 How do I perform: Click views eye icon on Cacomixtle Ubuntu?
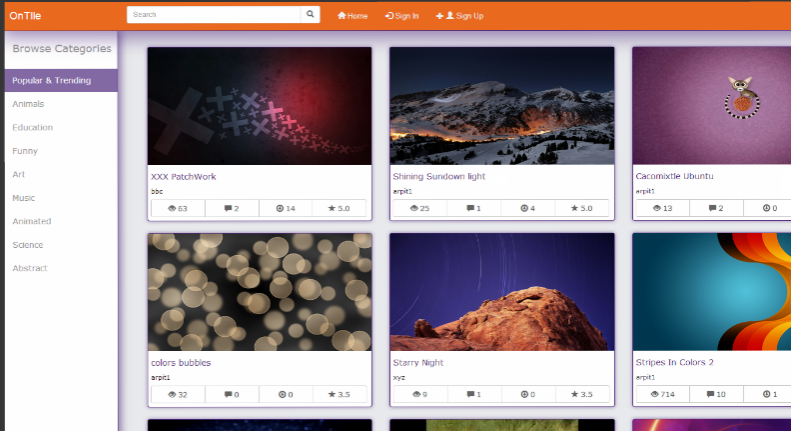coord(657,208)
